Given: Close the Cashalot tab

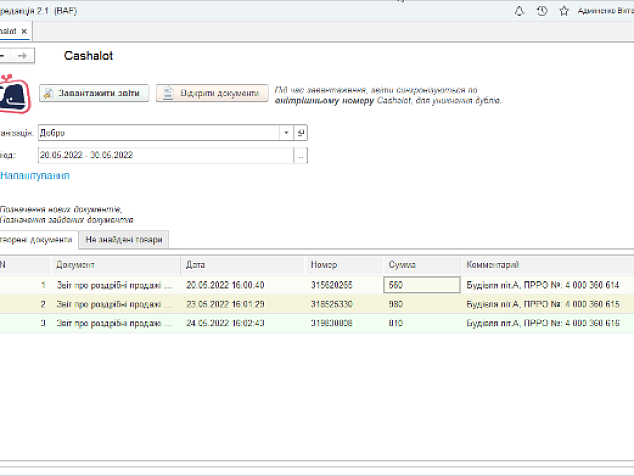Looking at the screenshot, I should click(x=24, y=31).
